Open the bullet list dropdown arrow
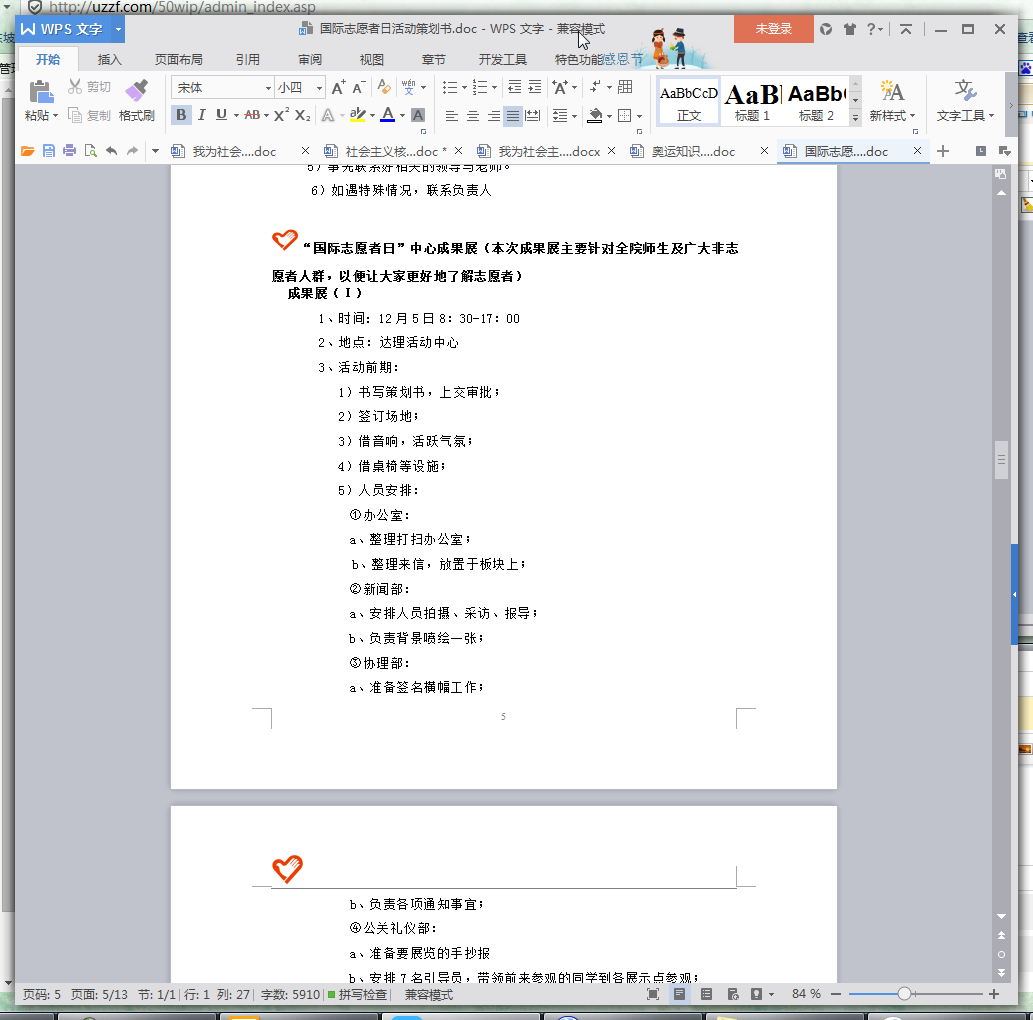 pyautogui.click(x=464, y=87)
